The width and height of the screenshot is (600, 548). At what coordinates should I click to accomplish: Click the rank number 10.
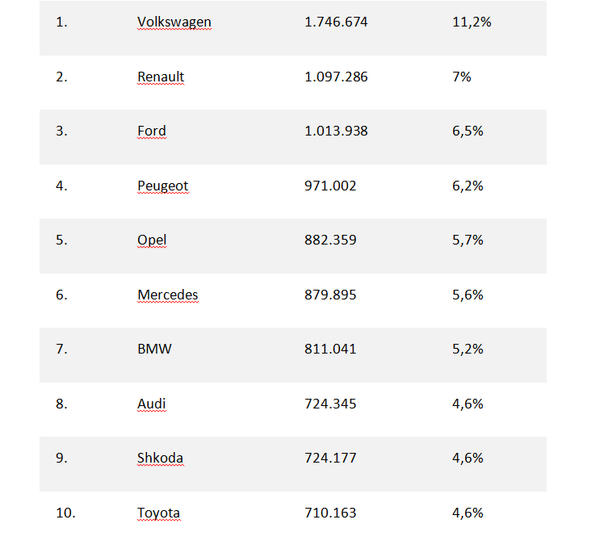pyautogui.click(x=65, y=513)
